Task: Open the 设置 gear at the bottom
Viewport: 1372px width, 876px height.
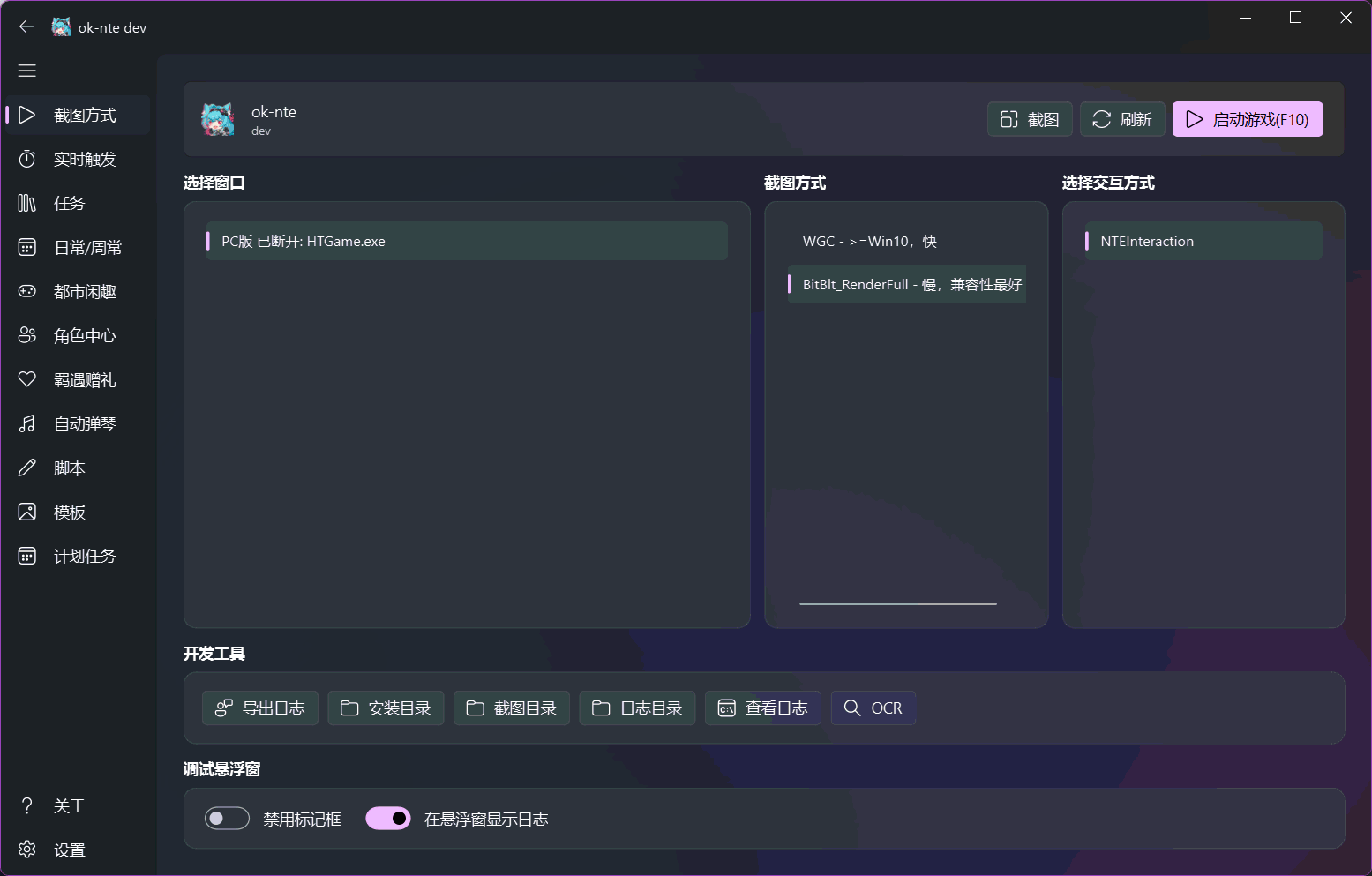Action: click(x=78, y=850)
